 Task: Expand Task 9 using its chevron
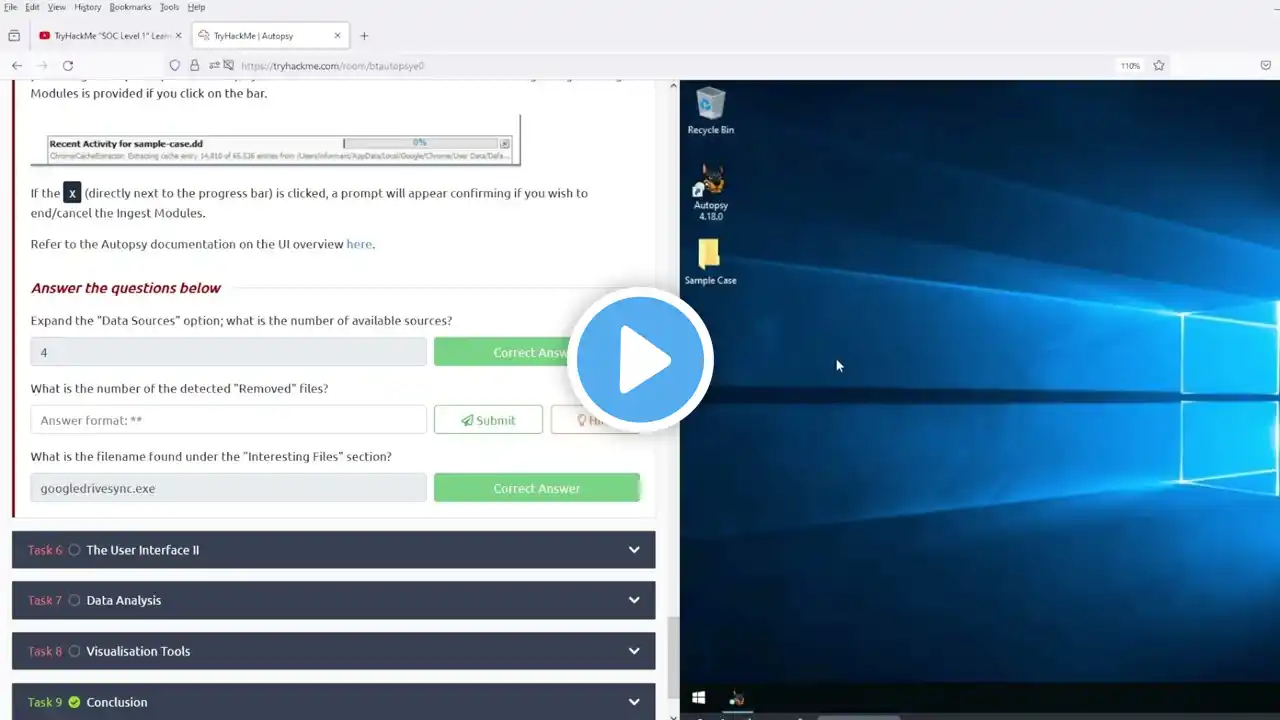point(634,702)
